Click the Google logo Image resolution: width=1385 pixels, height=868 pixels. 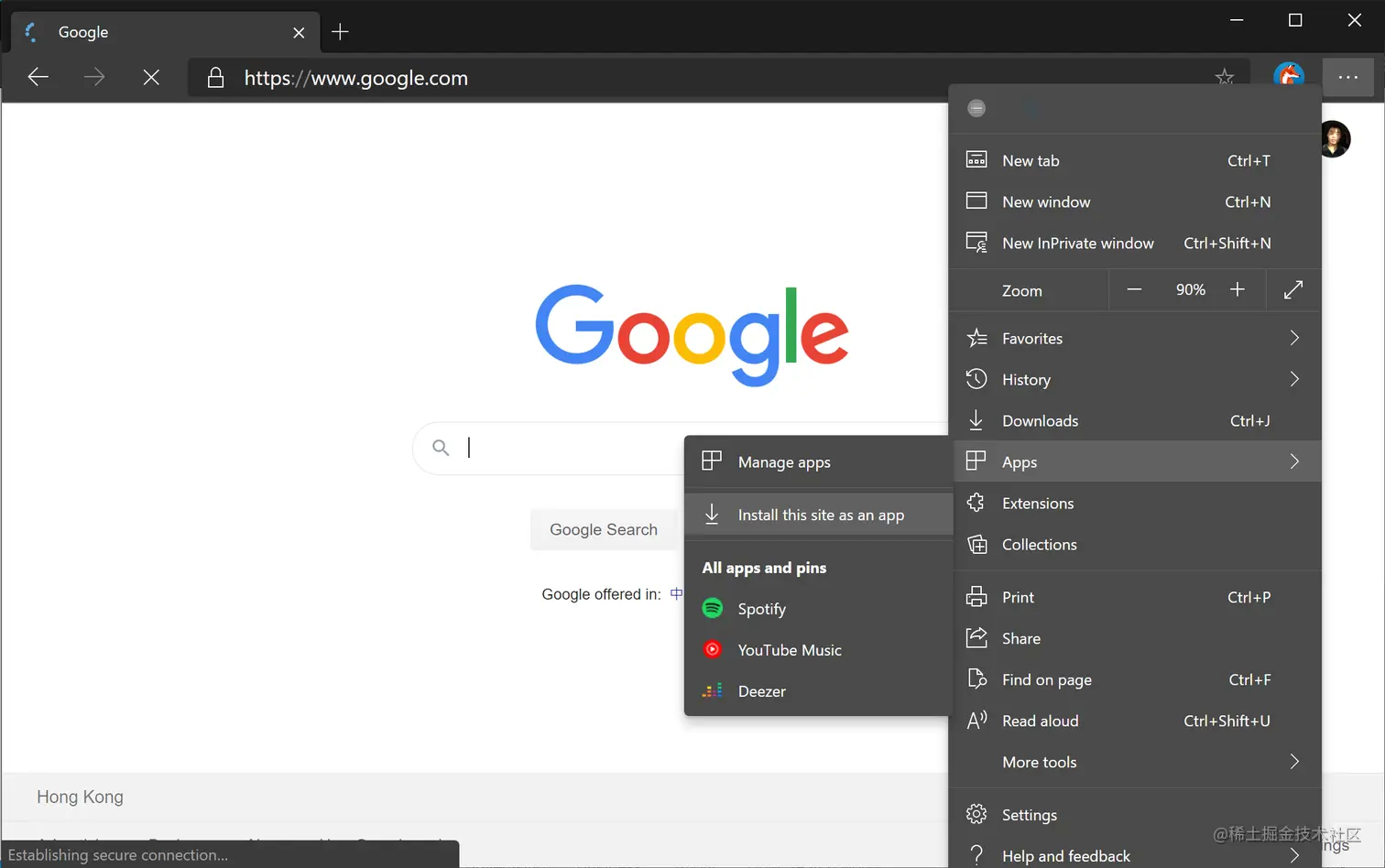pyautogui.click(x=692, y=334)
